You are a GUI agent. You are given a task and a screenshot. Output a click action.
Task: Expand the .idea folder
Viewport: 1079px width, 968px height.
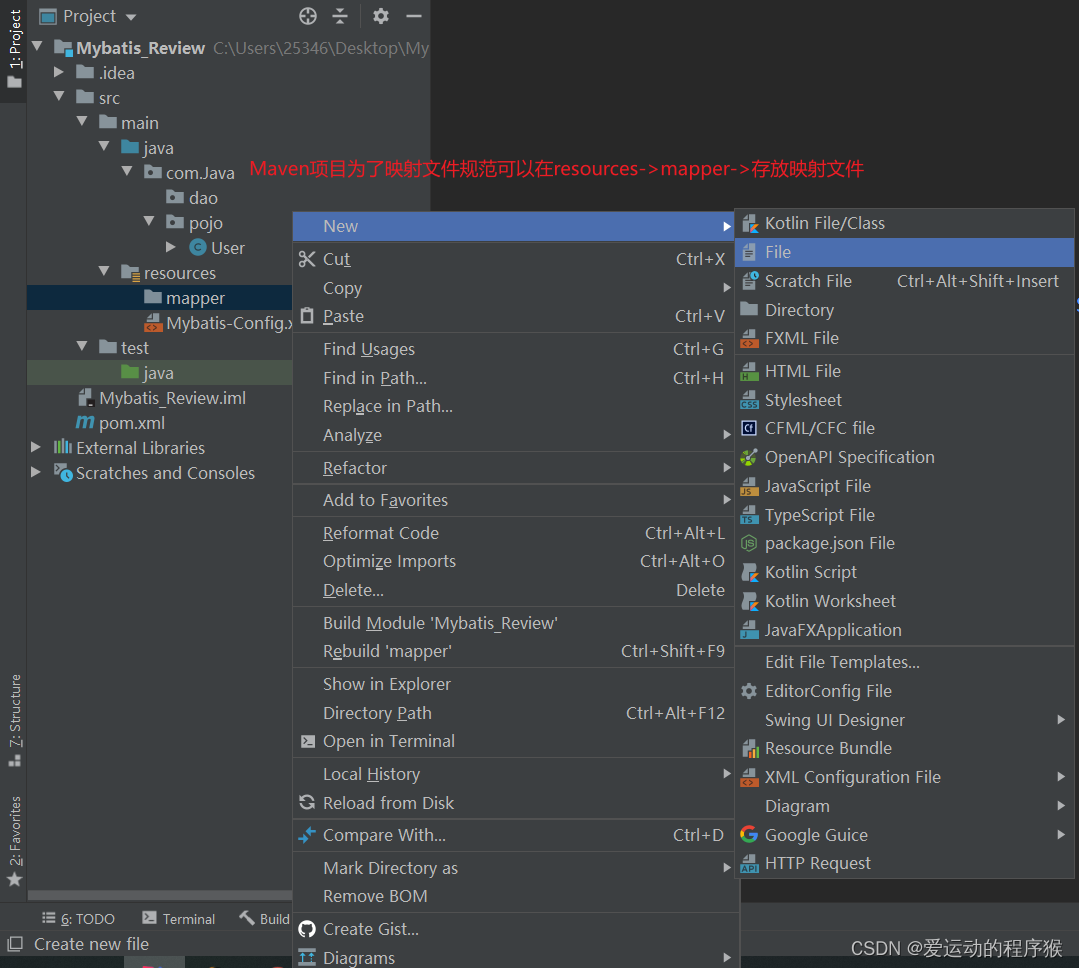coord(60,72)
